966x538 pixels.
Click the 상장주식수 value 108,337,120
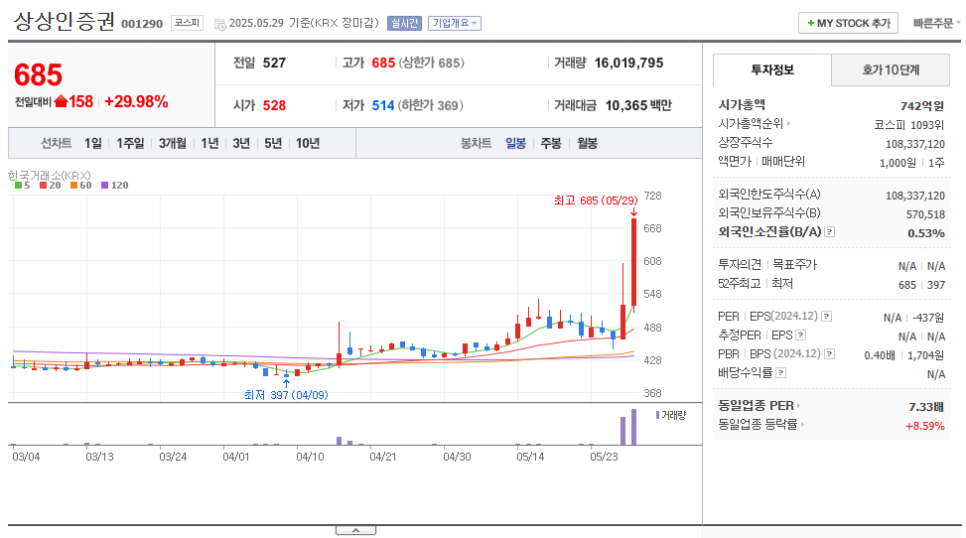pyautogui.click(x=915, y=144)
